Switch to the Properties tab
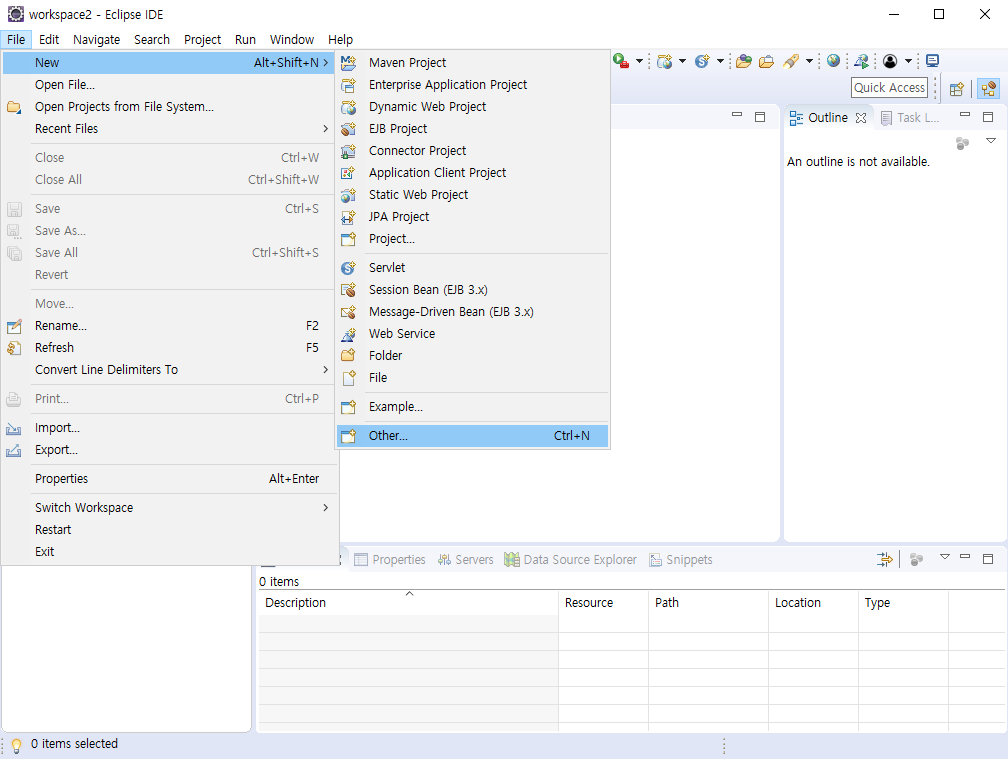1008x759 pixels. 390,560
